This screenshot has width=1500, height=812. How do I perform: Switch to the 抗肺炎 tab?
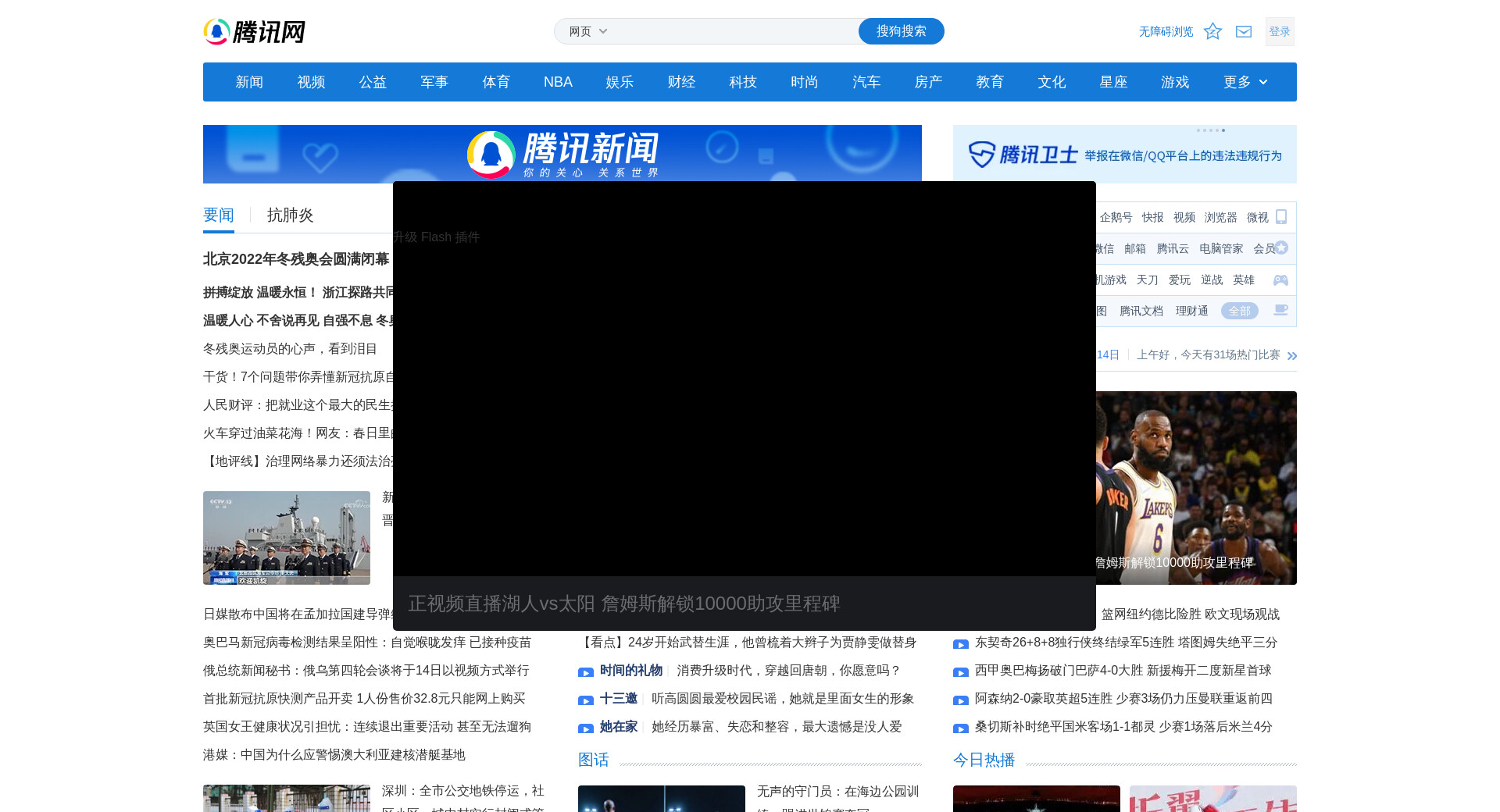290,215
